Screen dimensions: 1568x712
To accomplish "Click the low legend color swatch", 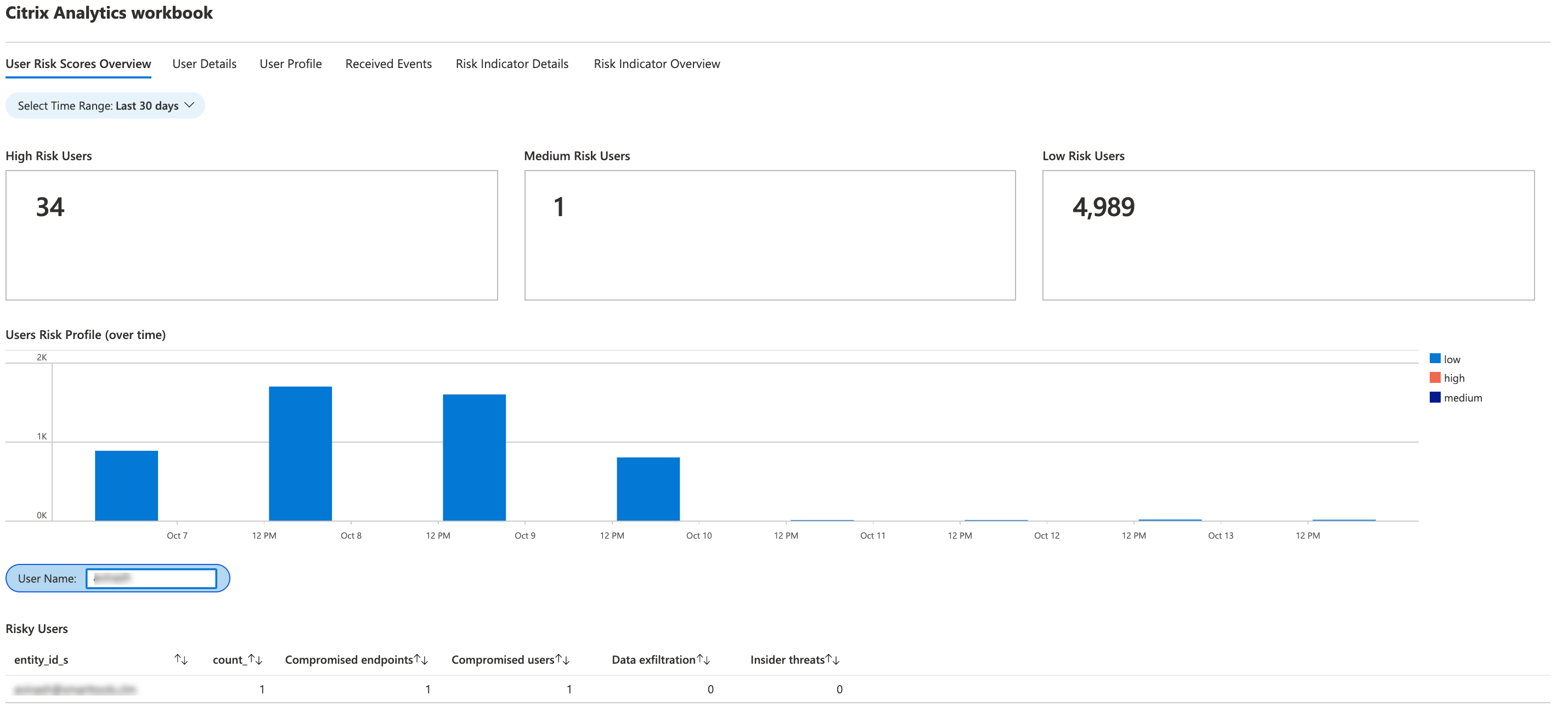I will (x=1435, y=359).
